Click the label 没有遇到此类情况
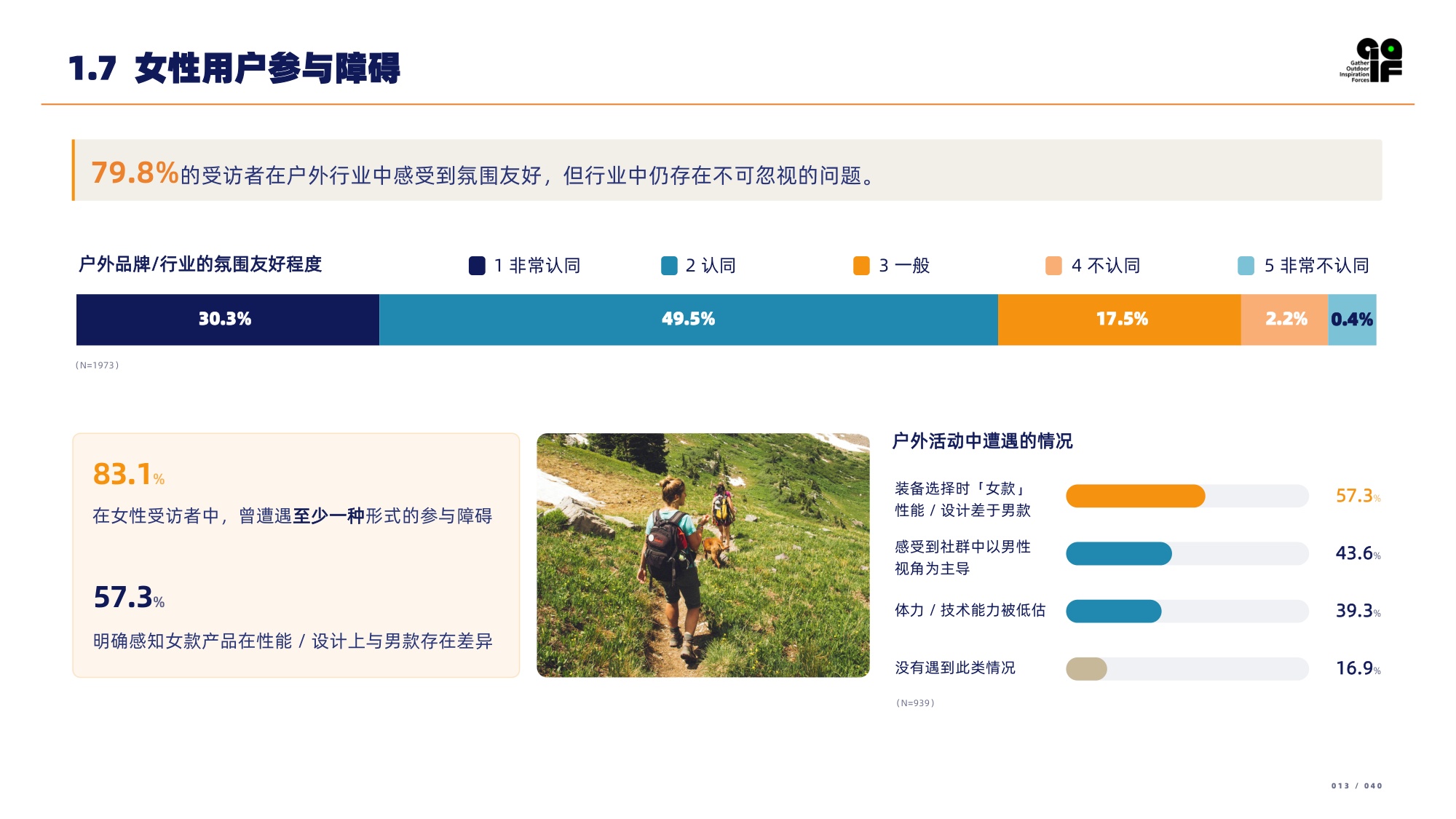This screenshot has width=1456, height=819. tap(954, 668)
